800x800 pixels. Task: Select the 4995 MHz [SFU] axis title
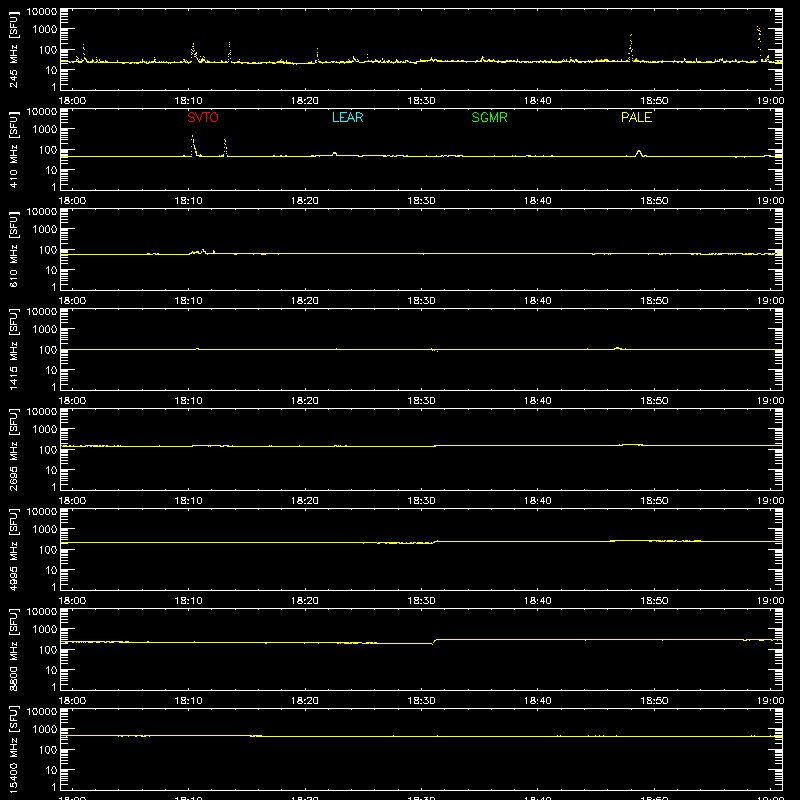(x=13, y=549)
